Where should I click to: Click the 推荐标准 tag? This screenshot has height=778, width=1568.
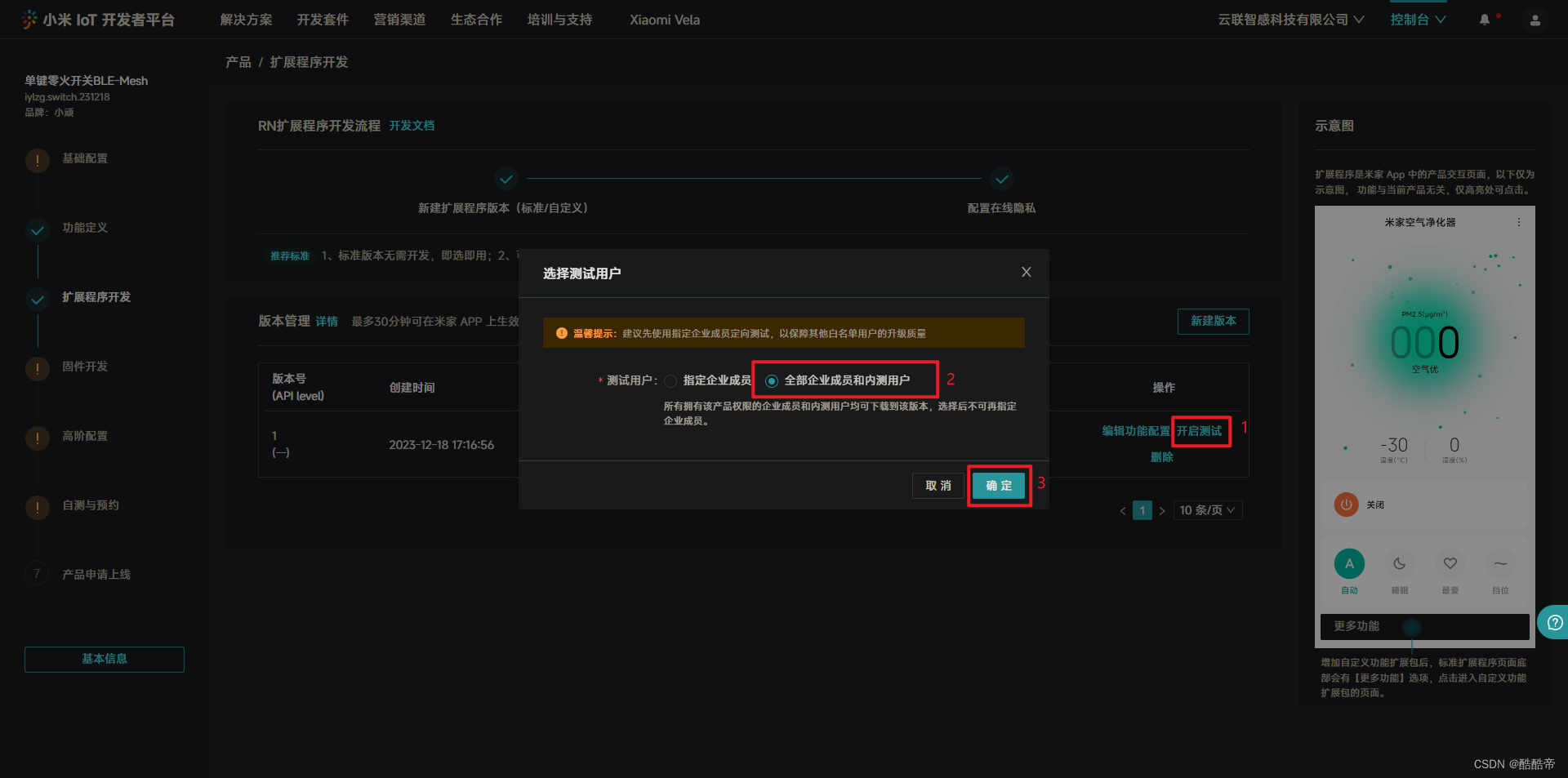tap(290, 256)
